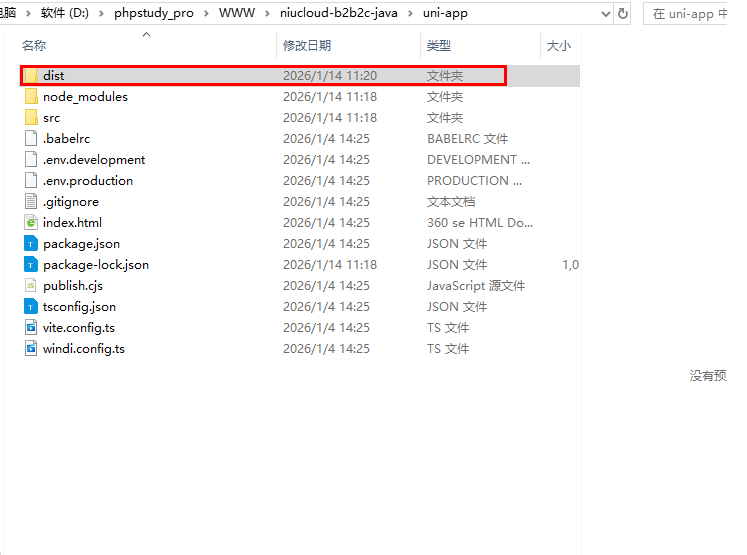Screen dimensions: 747x555
Task: Sort files by the 类型 column header
Action: click(x=439, y=46)
